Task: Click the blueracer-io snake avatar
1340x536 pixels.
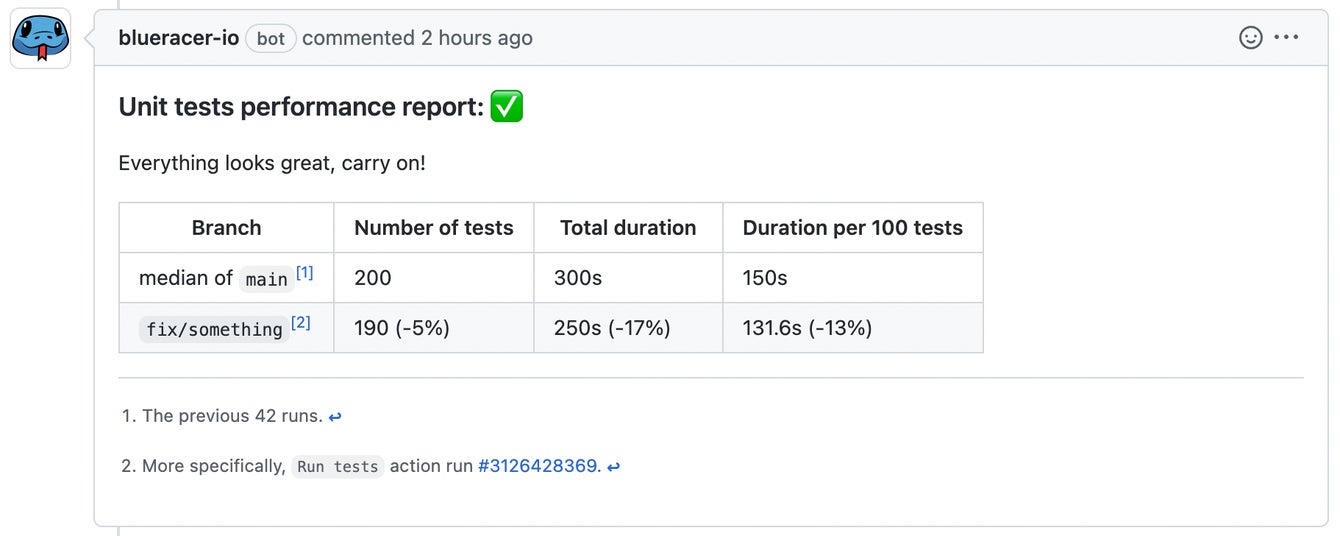Action: point(40,39)
